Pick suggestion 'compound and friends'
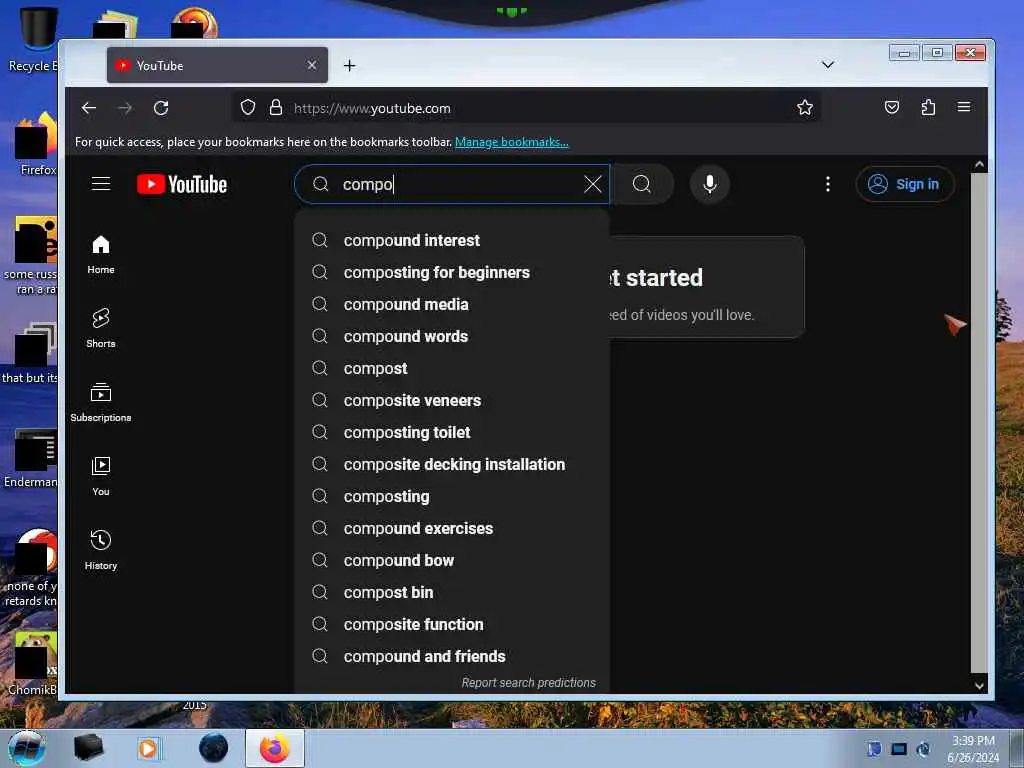1024x768 pixels. (451, 656)
